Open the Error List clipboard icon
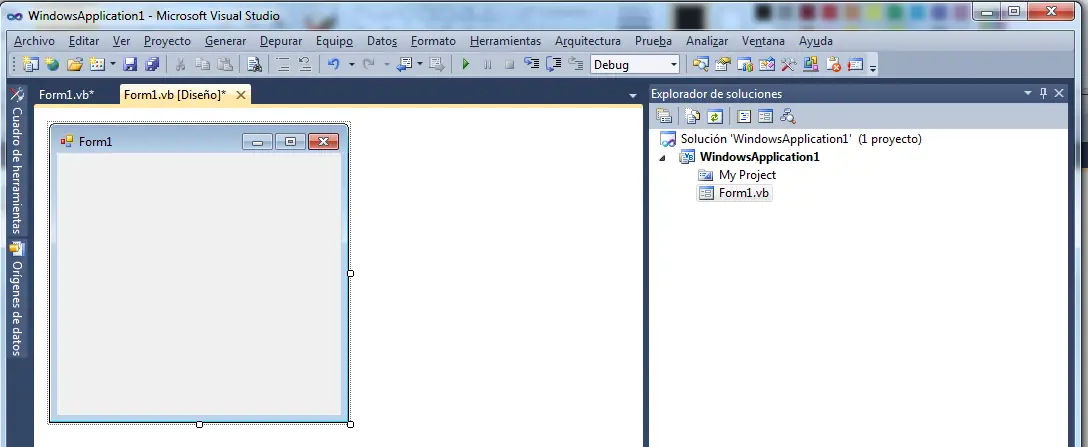 (x=833, y=65)
